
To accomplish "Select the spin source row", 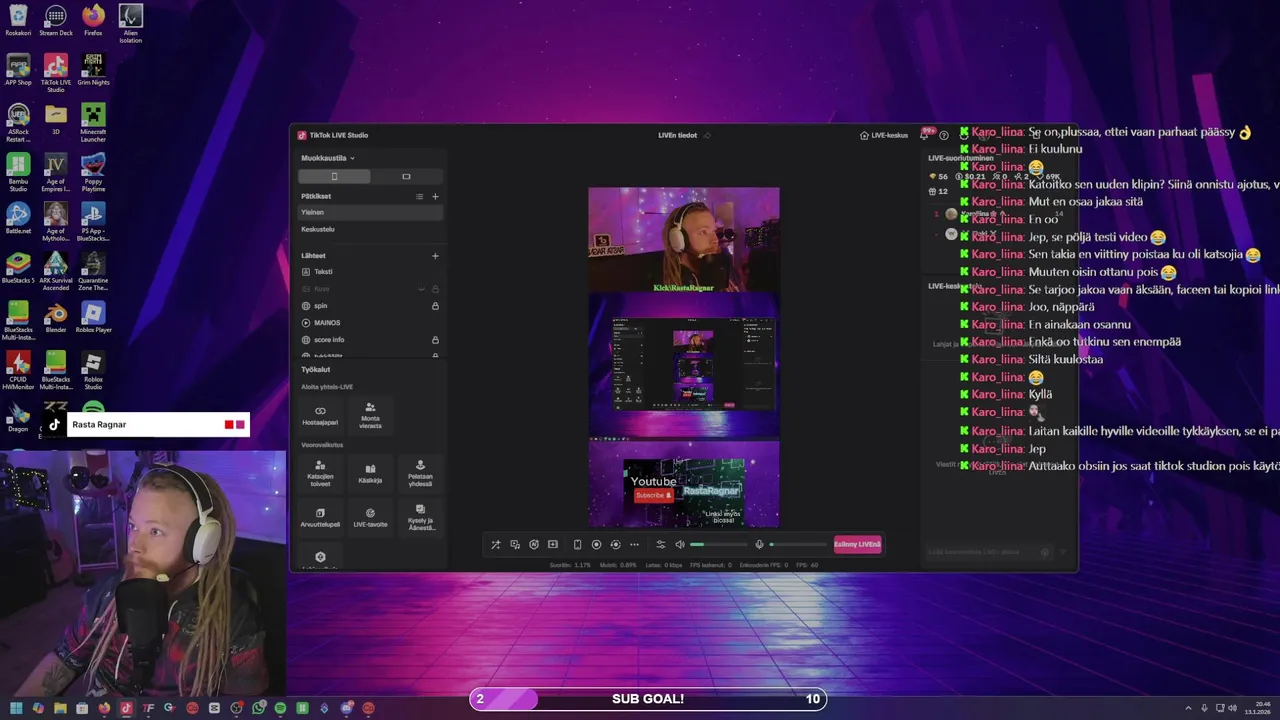I will tap(370, 306).
